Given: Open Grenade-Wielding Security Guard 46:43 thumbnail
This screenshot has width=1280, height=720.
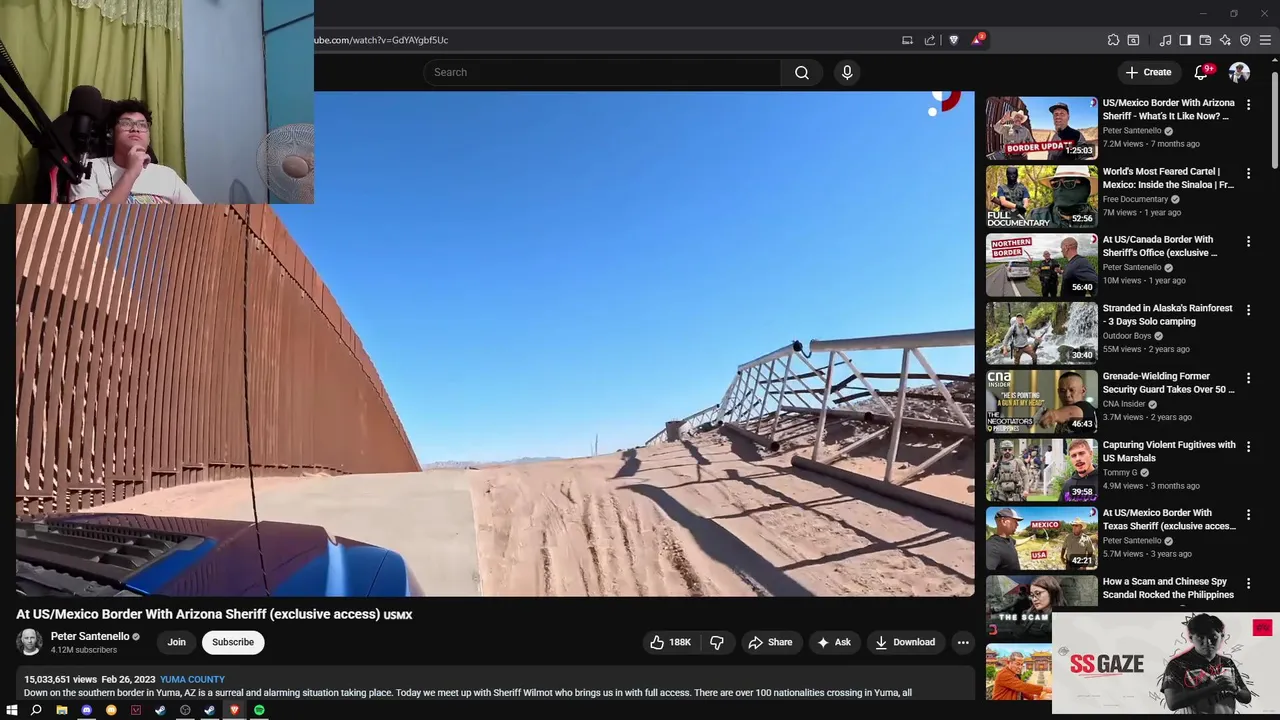Looking at the screenshot, I should tap(1041, 401).
